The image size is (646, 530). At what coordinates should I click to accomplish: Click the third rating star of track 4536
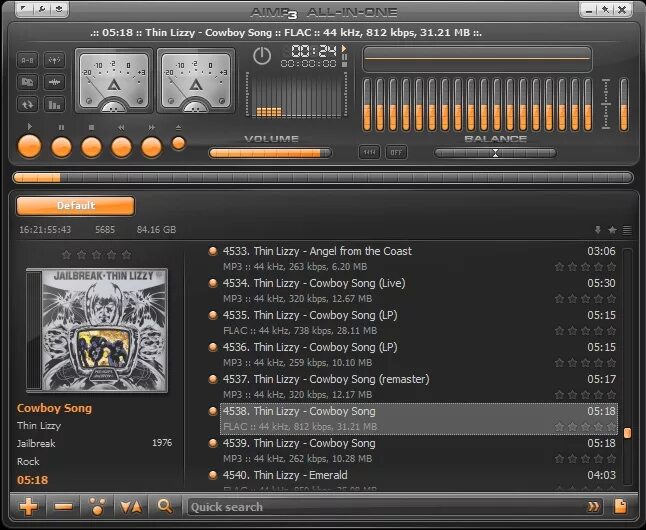[585, 363]
